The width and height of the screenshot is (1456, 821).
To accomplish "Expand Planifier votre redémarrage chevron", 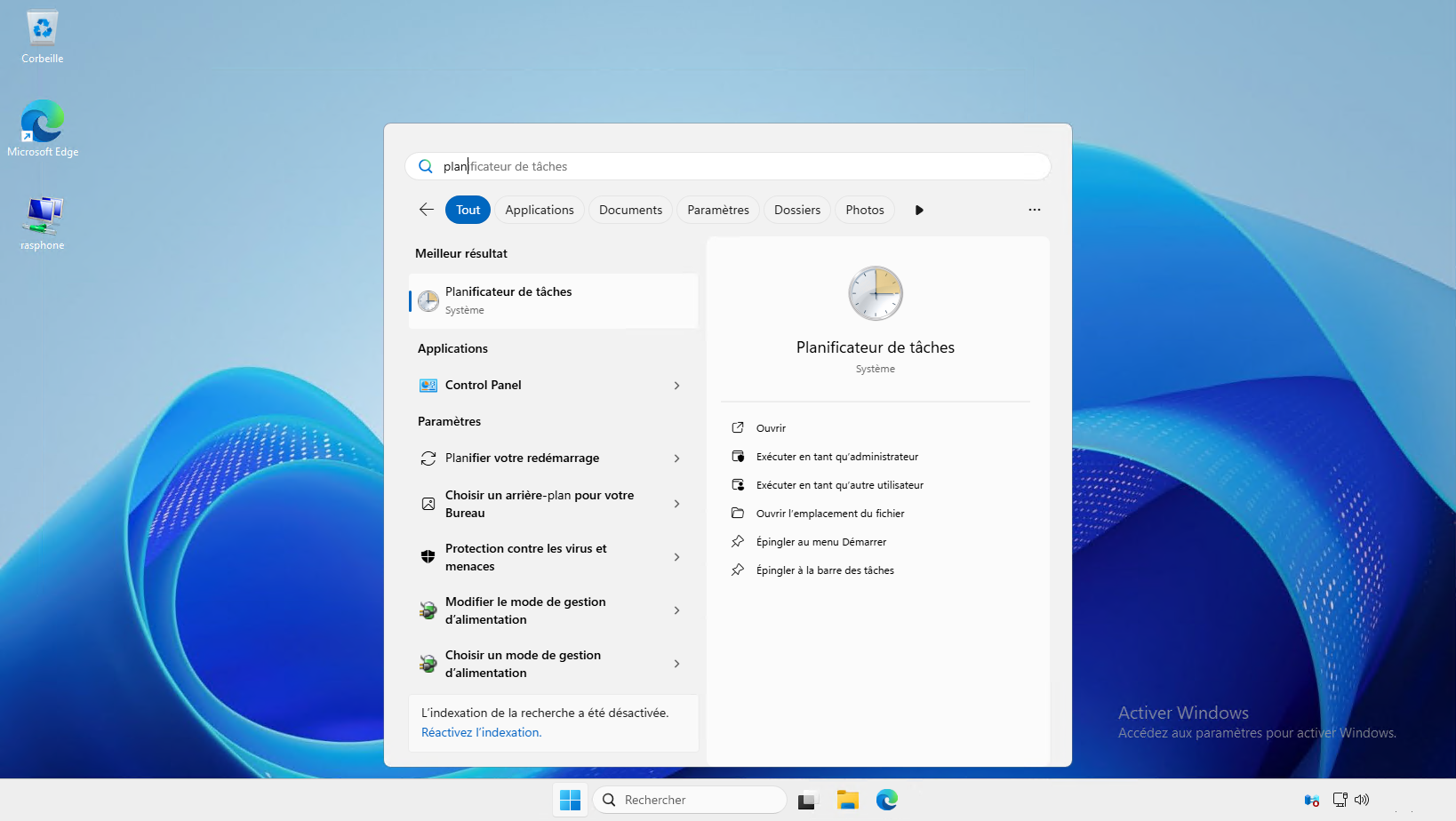I will pyautogui.click(x=676, y=458).
